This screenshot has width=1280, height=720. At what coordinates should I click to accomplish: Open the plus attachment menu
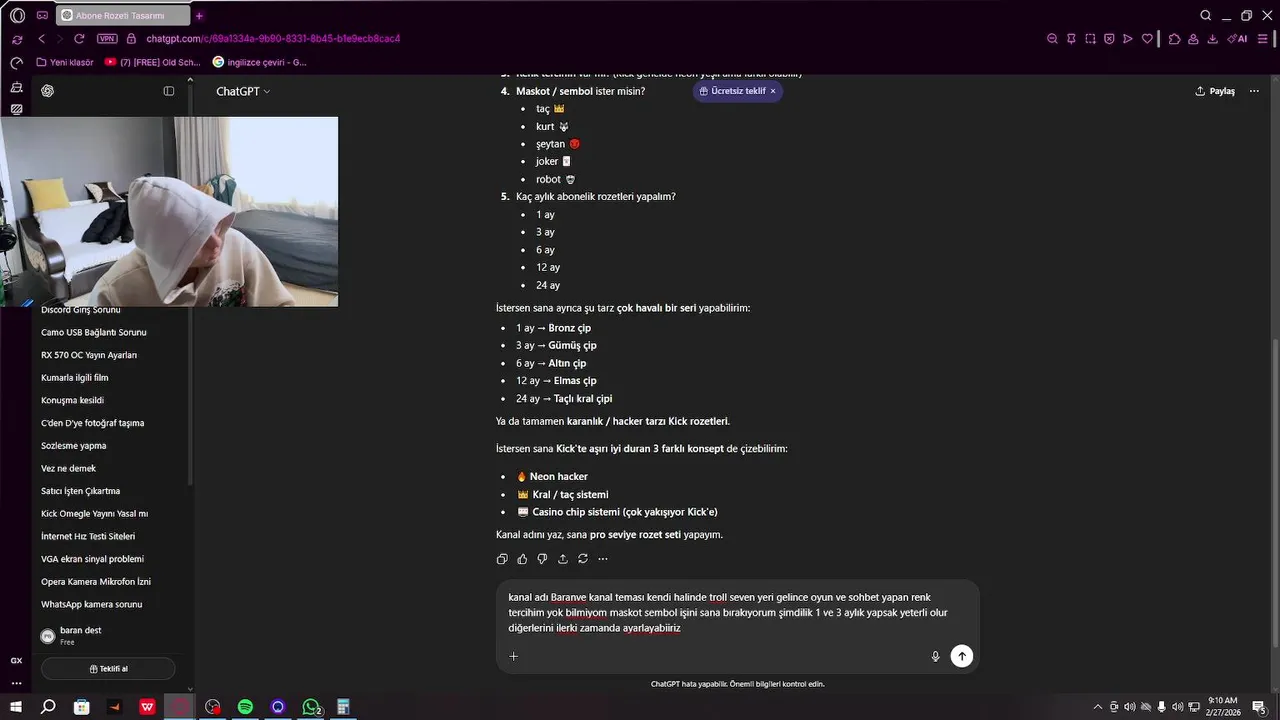click(513, 656)
